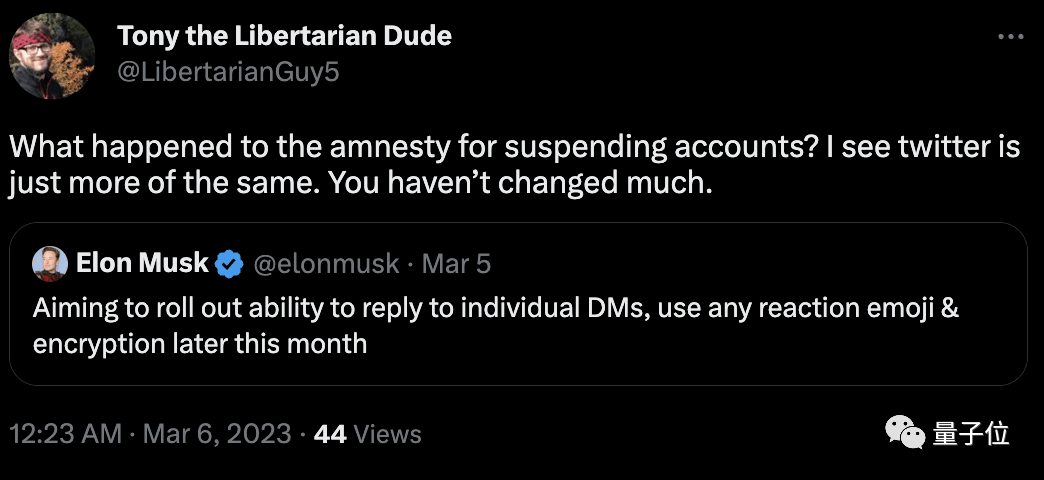This screenshot has height=480, width=1044.
Task: Click the 'Mar 6, 2023' date portion
Action: pyautogui.click(x=217, y=434)
